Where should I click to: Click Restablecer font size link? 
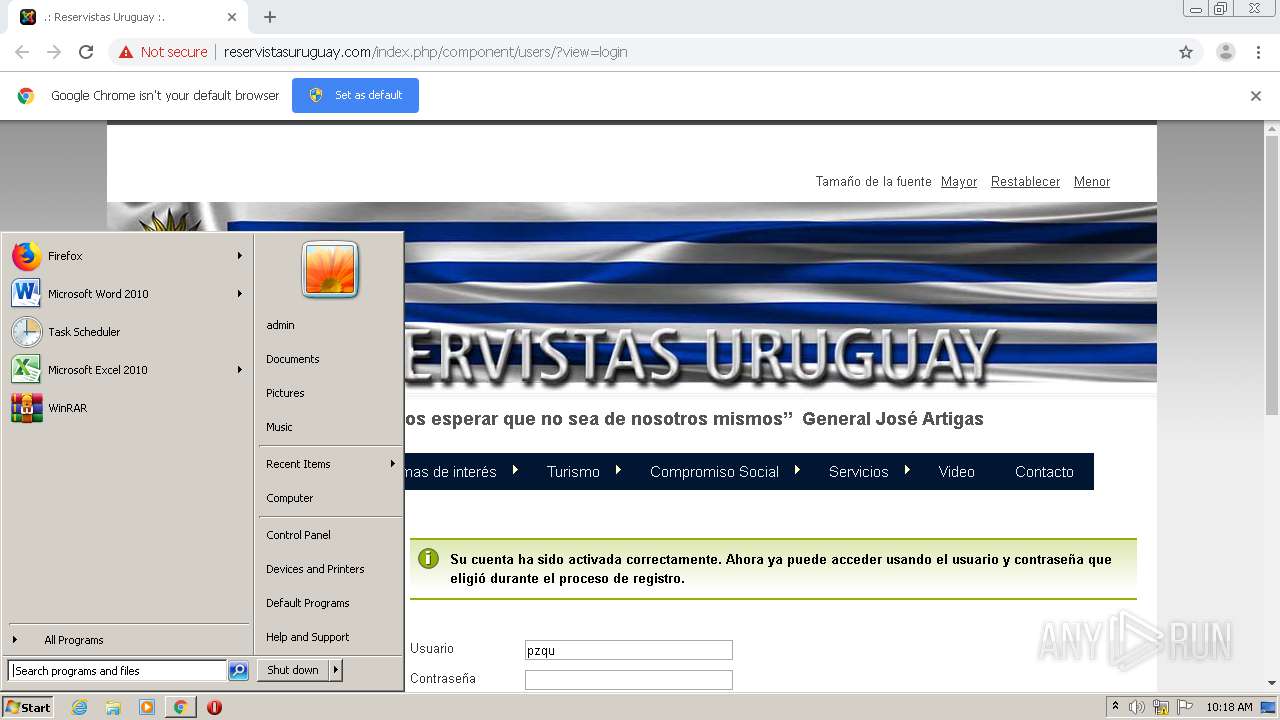[1025, 182]
